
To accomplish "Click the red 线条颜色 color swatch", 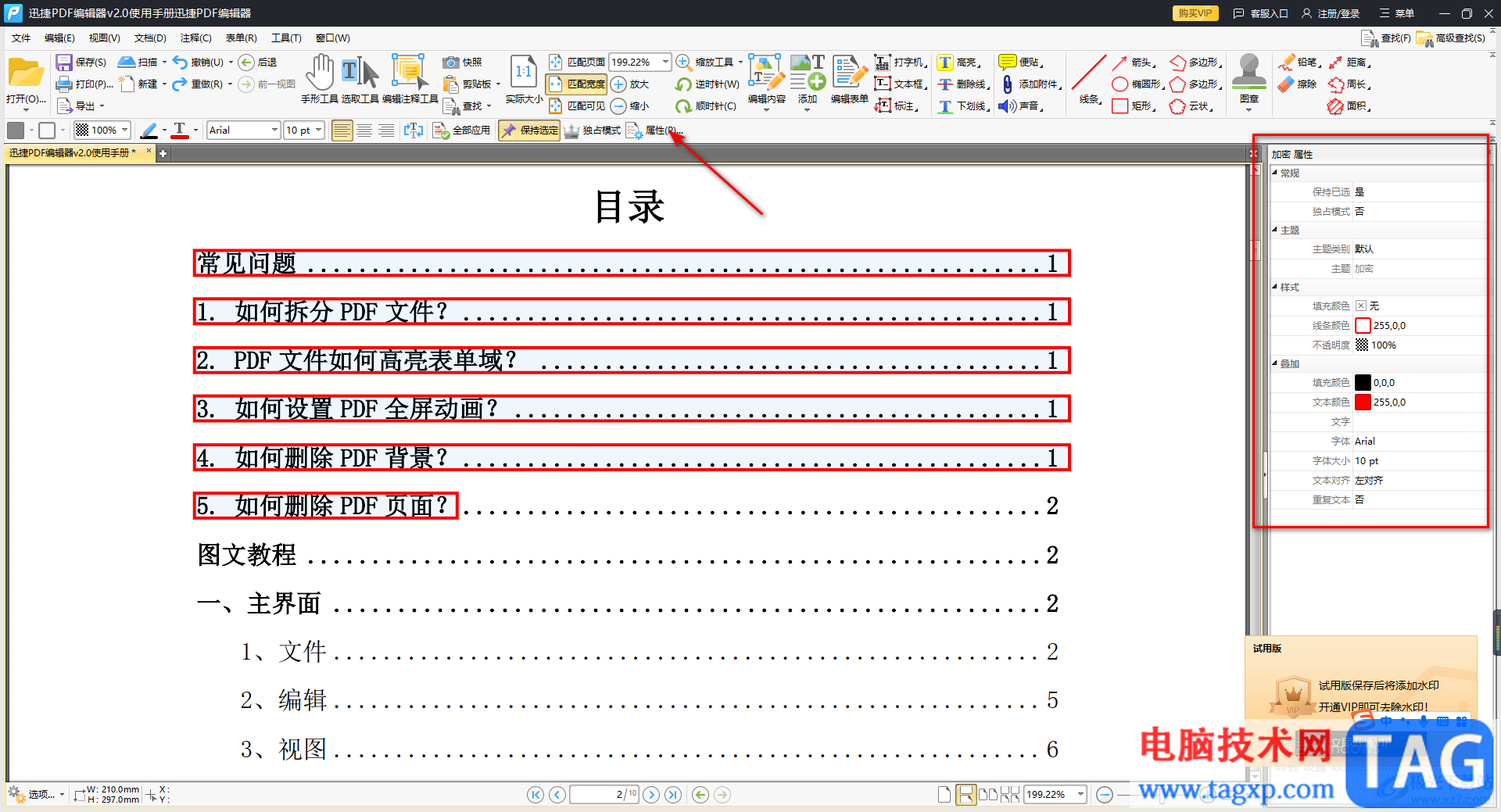I will [x=1363, y=326].
